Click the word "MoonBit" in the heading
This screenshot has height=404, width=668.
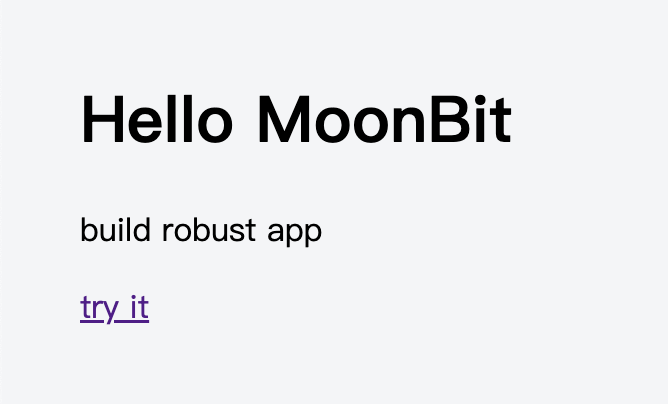pos(384,121)
